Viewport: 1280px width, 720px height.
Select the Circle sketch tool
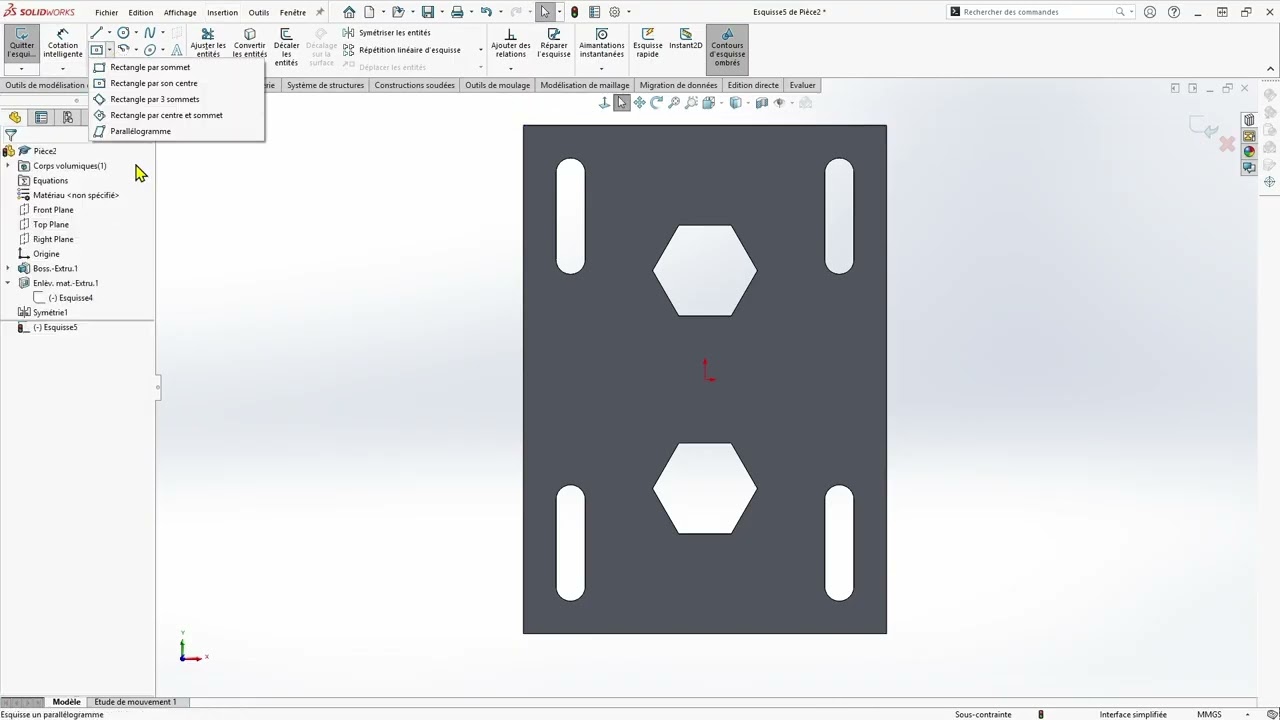[x=123, y=33]
